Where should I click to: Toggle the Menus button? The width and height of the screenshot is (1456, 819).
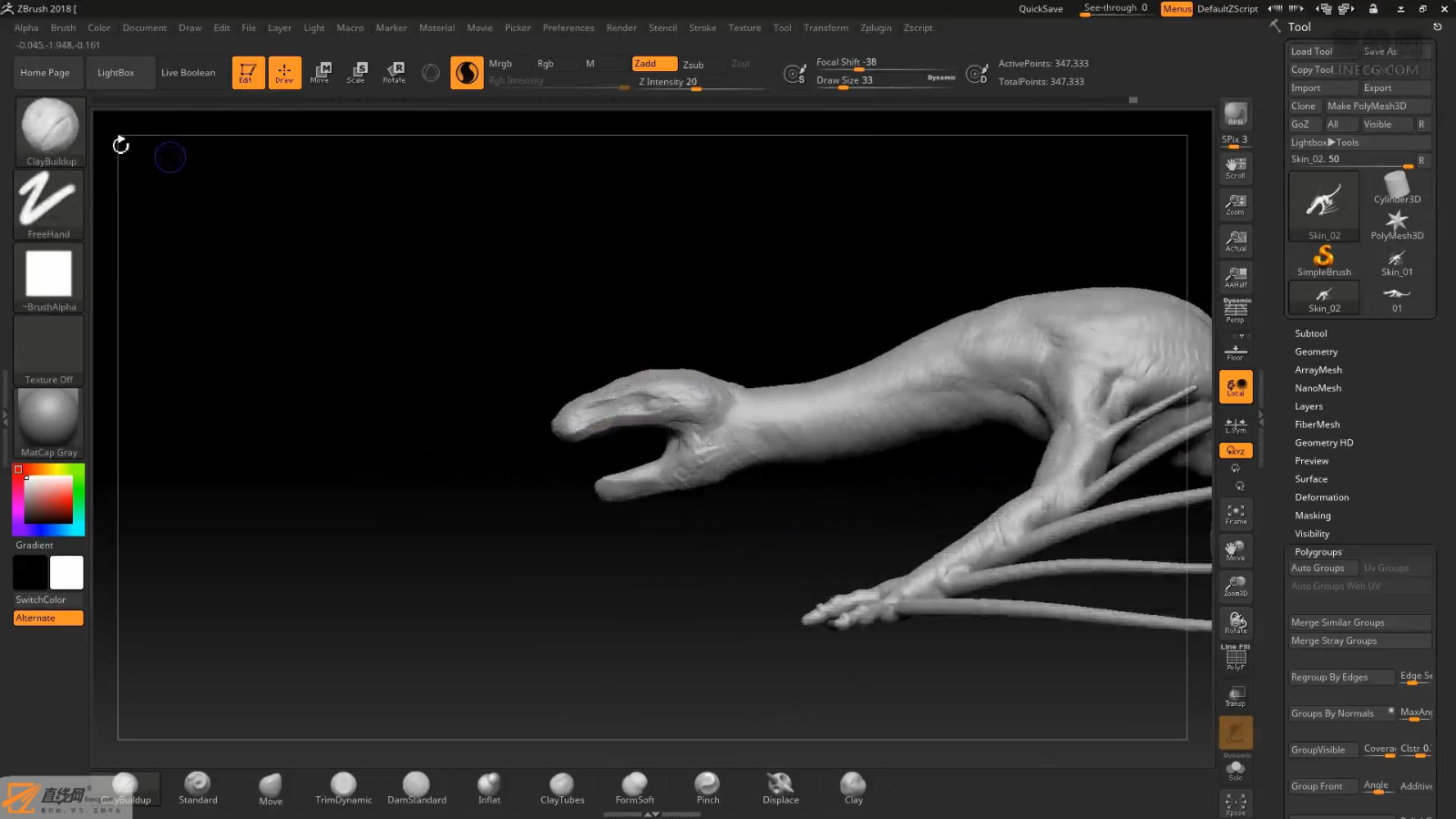tap(1176, 9)
